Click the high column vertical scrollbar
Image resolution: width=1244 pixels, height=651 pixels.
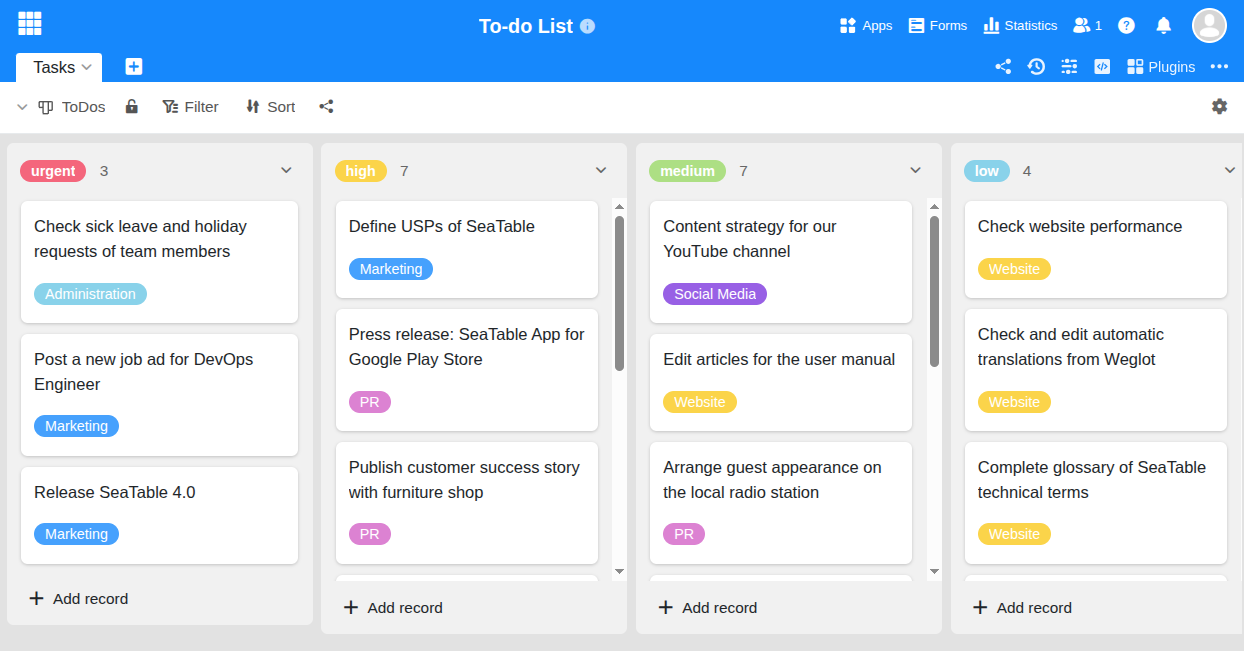pyautogui.click(x=619, y=292)
